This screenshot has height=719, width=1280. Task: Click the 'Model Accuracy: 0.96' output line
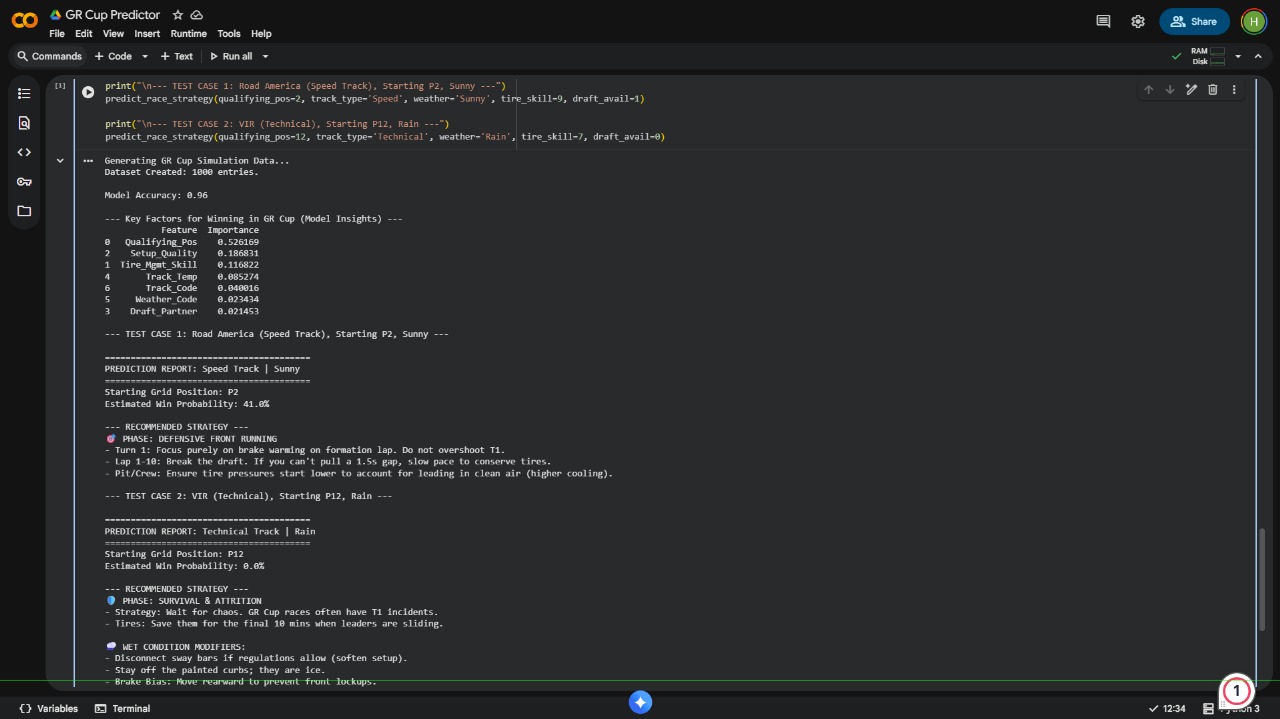pos(156,195)
